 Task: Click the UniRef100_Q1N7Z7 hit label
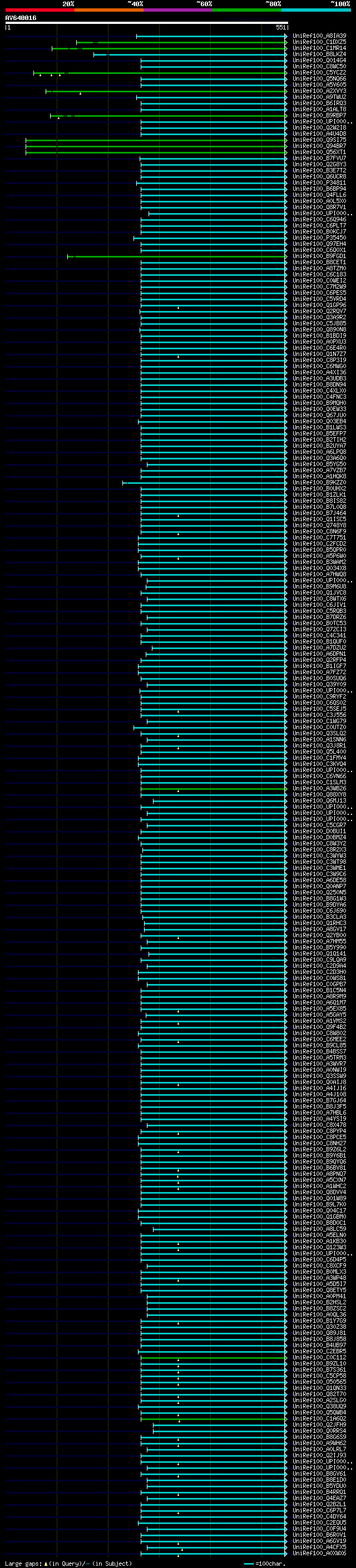point(319,354)
